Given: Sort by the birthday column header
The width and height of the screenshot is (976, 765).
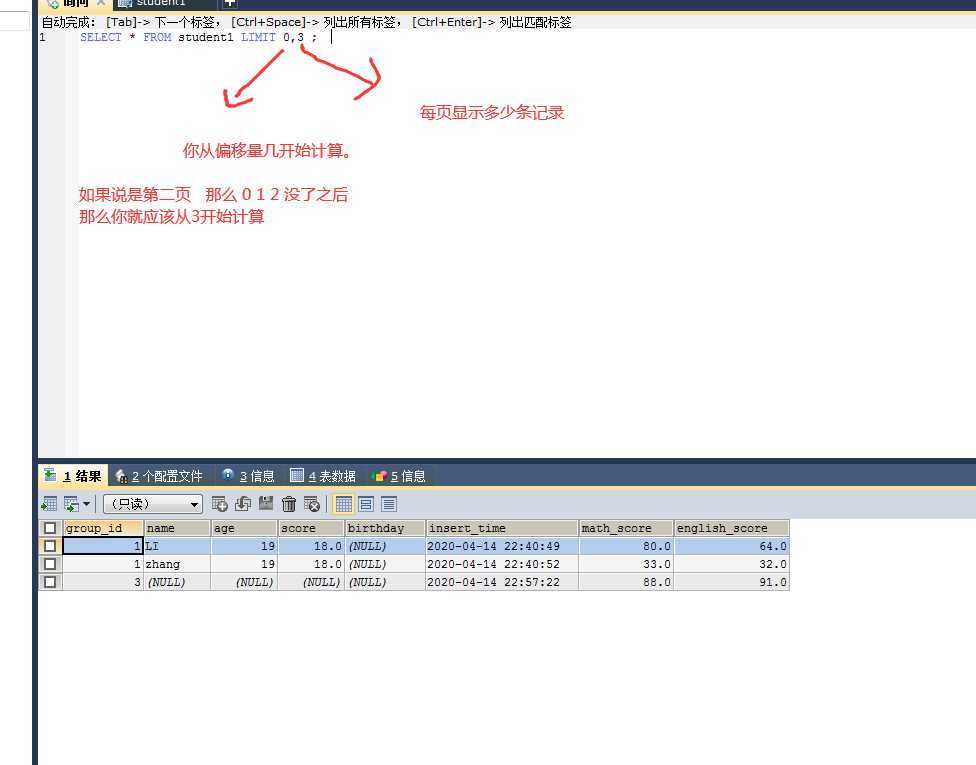Looking at the screenshot, I should click(x=385, y=528).
